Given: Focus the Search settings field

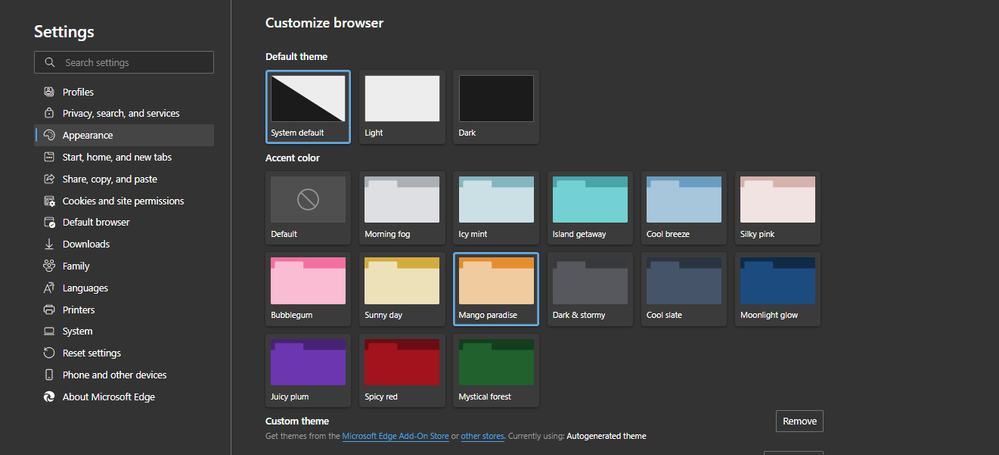Looking at the screenshot, I should 124,62.
